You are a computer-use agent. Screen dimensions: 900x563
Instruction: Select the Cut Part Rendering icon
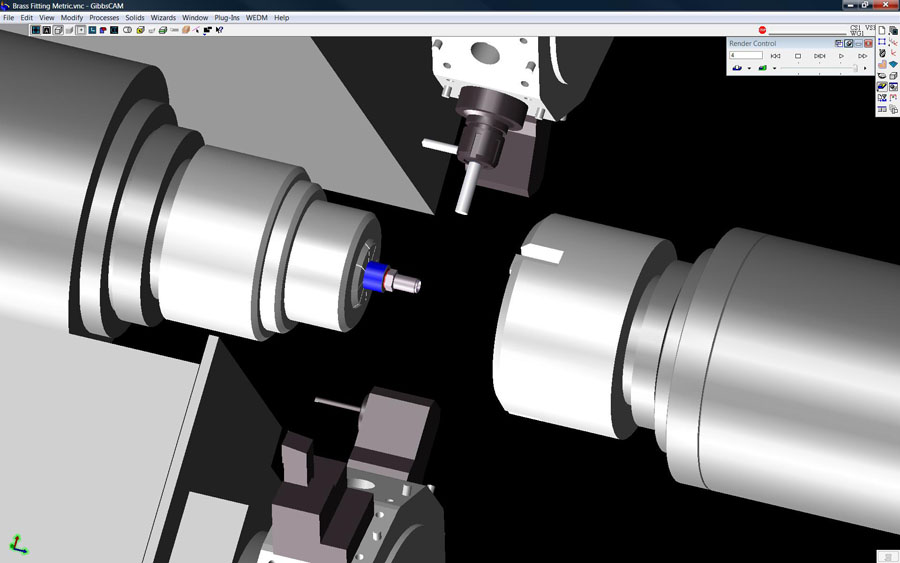tap(881, 87)
